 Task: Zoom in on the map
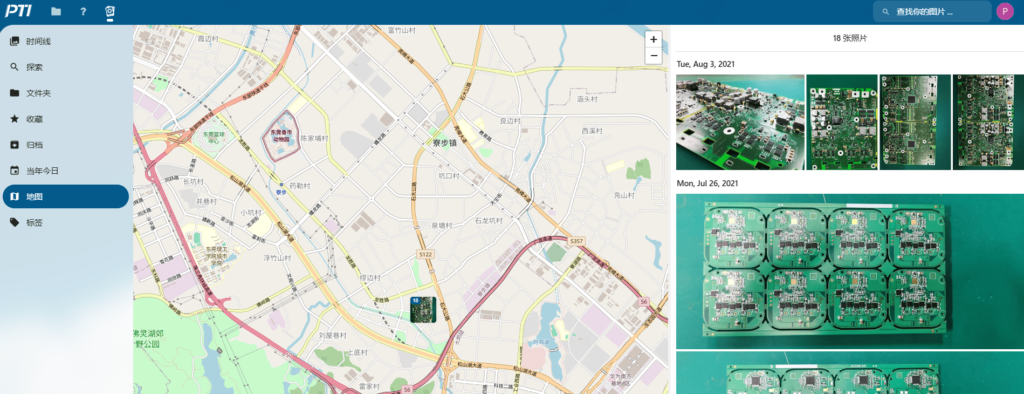coord(653,39)
